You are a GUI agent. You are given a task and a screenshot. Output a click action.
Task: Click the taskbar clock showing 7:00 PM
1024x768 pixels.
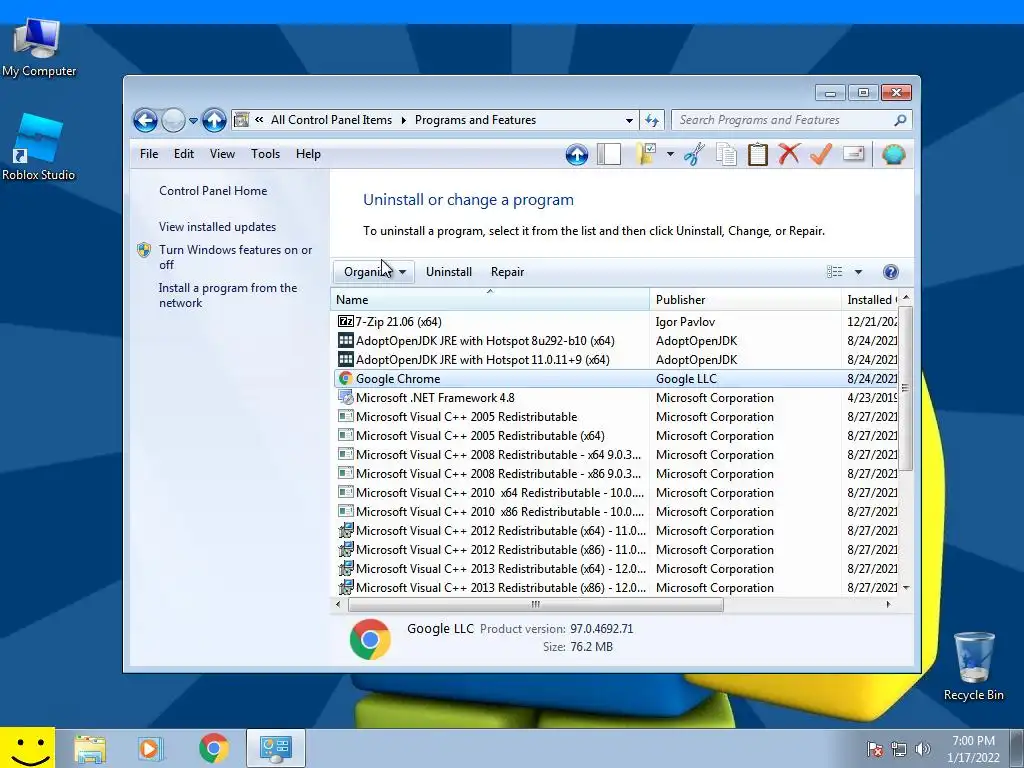point(973,749)
